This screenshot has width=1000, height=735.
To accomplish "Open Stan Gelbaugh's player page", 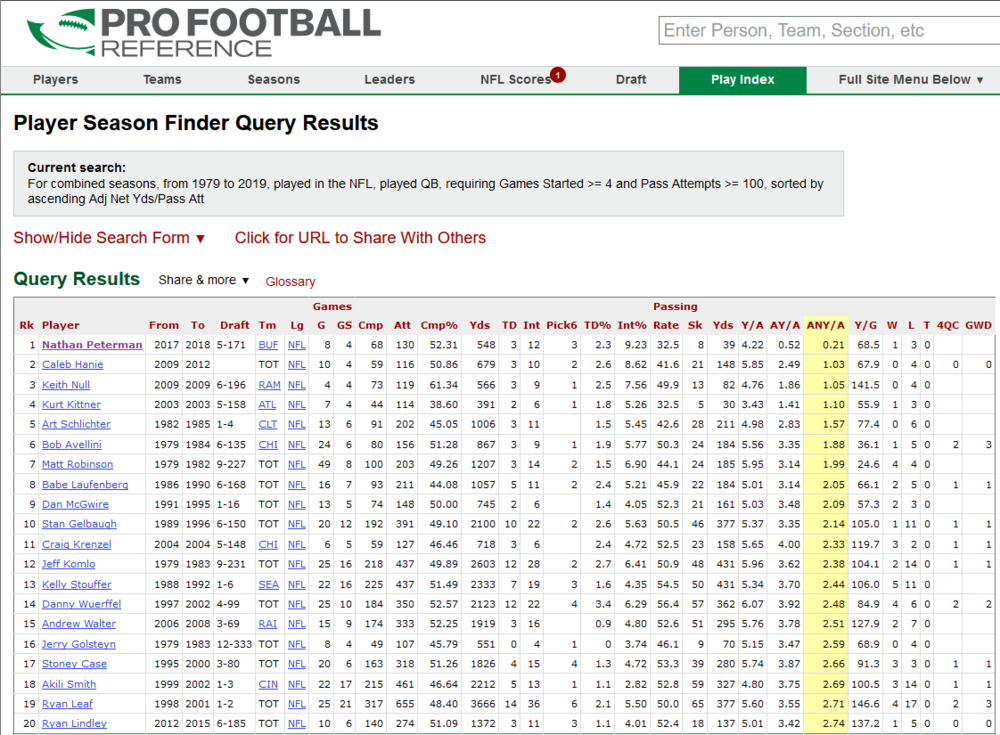I will (x=79, y=524).
